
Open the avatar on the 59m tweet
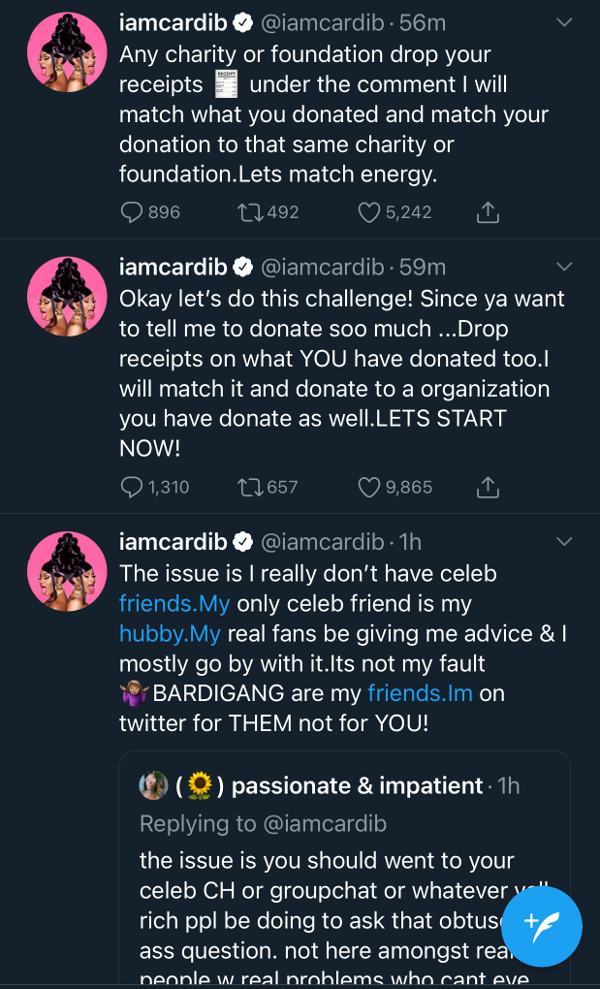(x=67, y=297)
